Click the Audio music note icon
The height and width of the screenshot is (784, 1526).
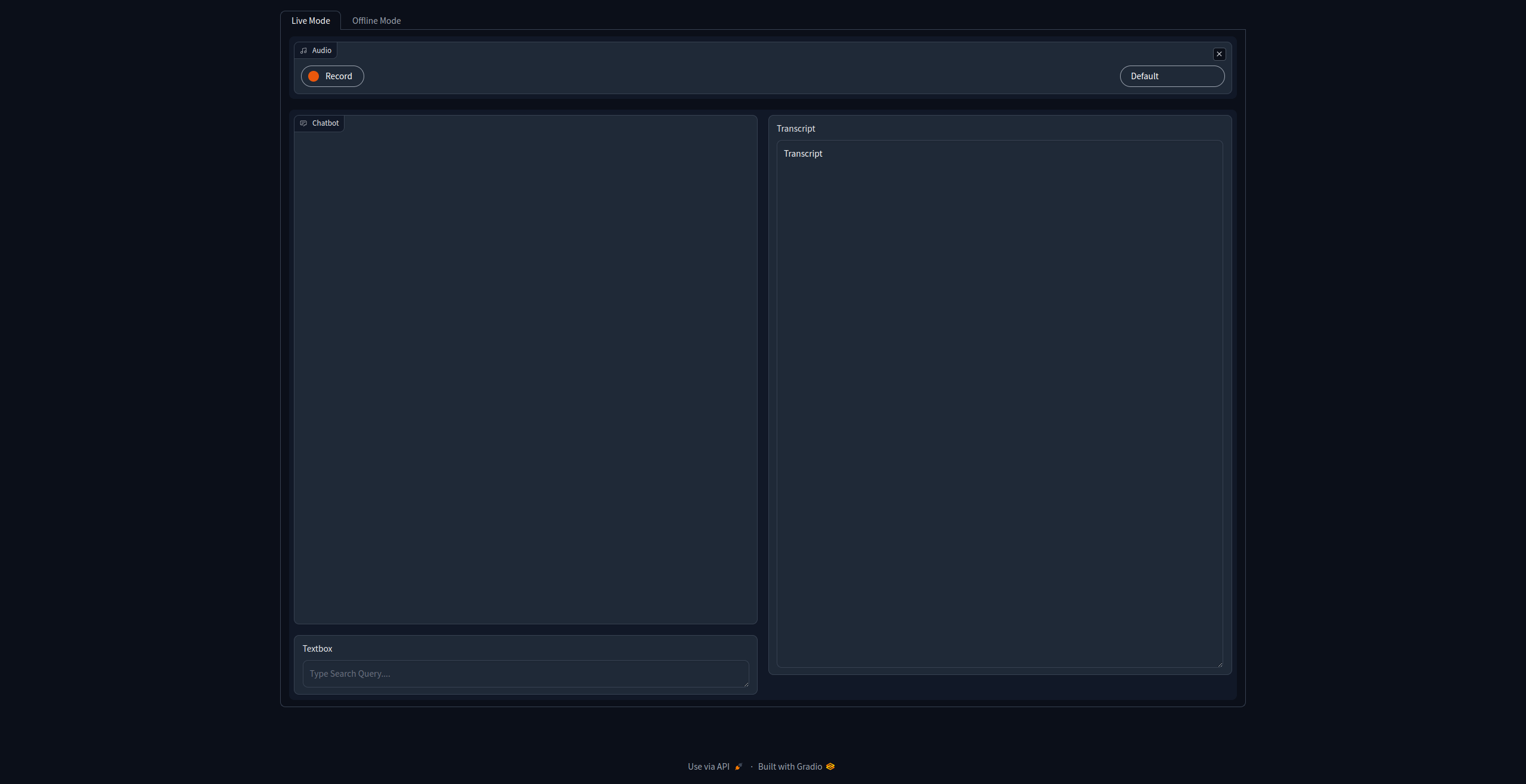(303, 51)
